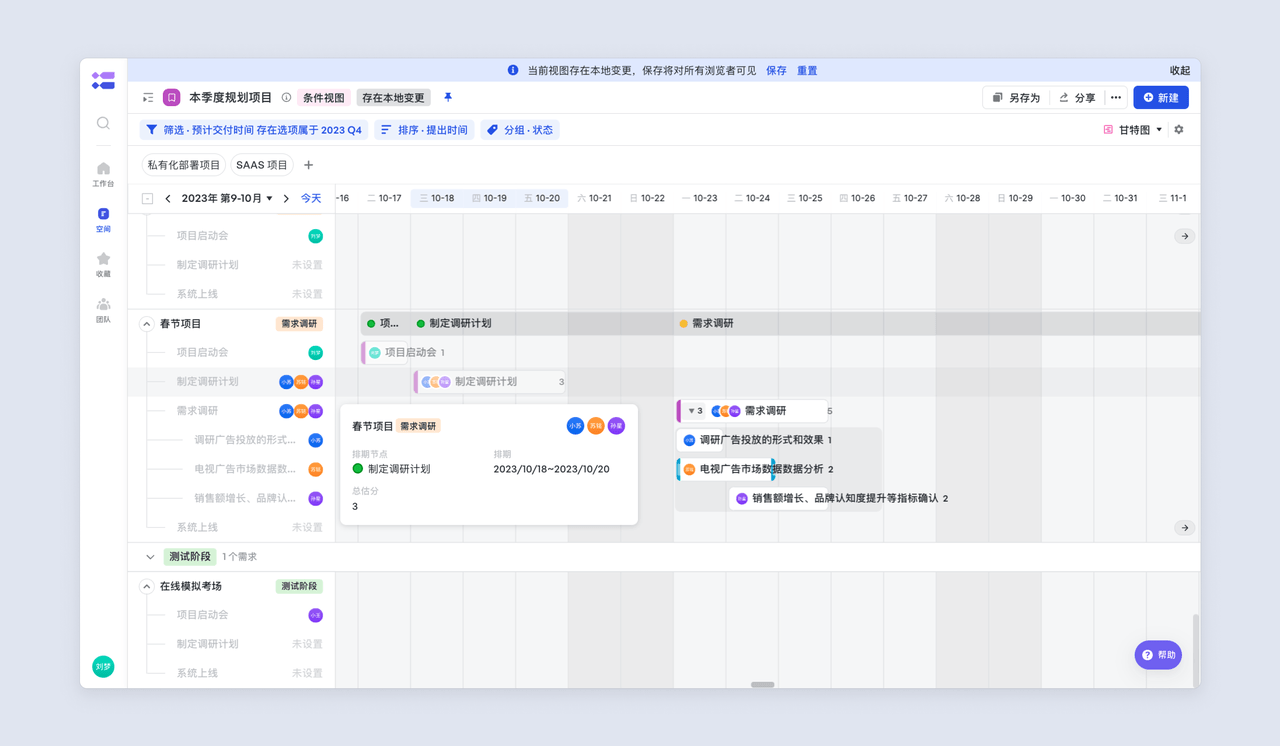Click the horizontal scrollbar handle at bottom
Image resolution: width=1280 pixels, height=746 pixels.
click(762, 685)
